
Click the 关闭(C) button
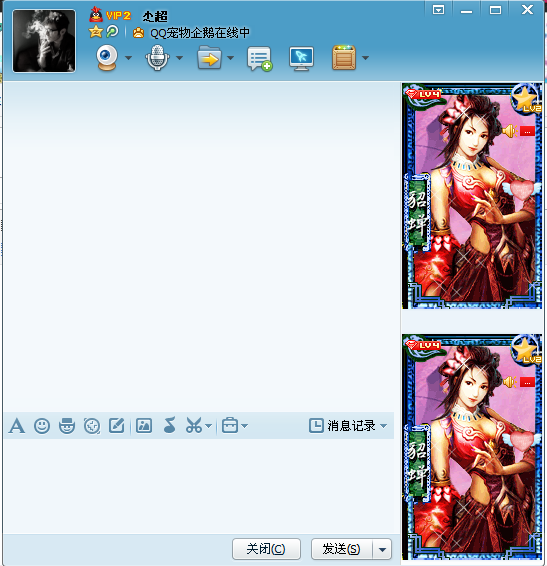coord(266,549)
